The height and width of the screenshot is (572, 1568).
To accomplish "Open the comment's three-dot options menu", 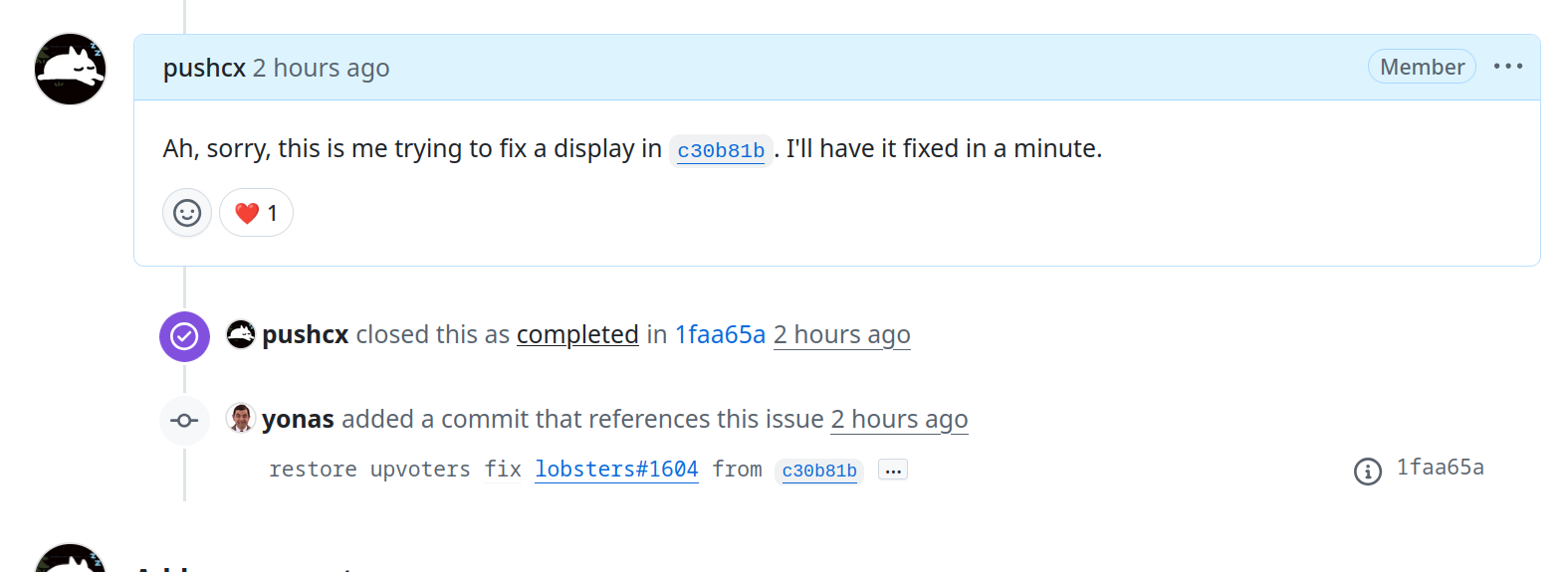I will tap(1508, 67).
